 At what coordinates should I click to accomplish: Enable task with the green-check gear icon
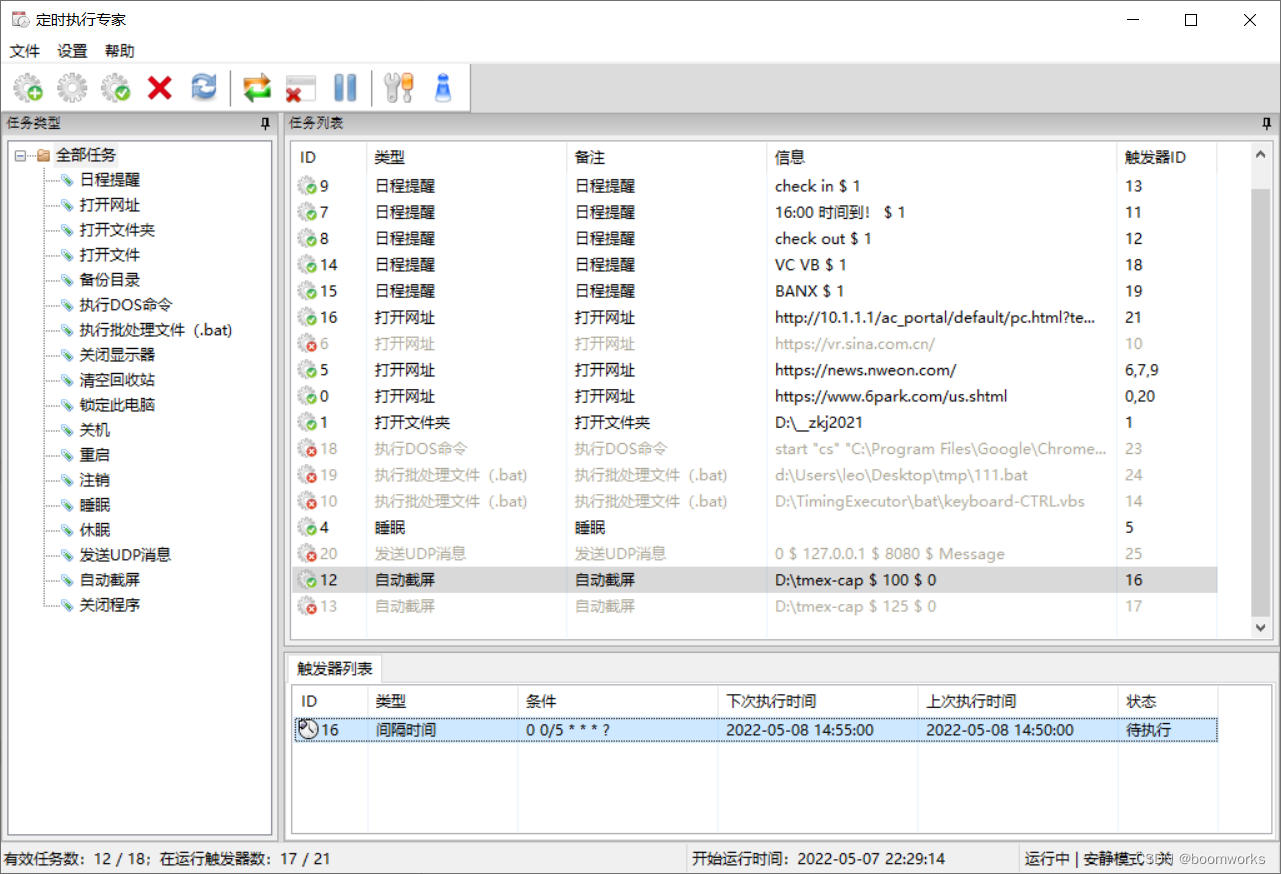coord(116,87)
